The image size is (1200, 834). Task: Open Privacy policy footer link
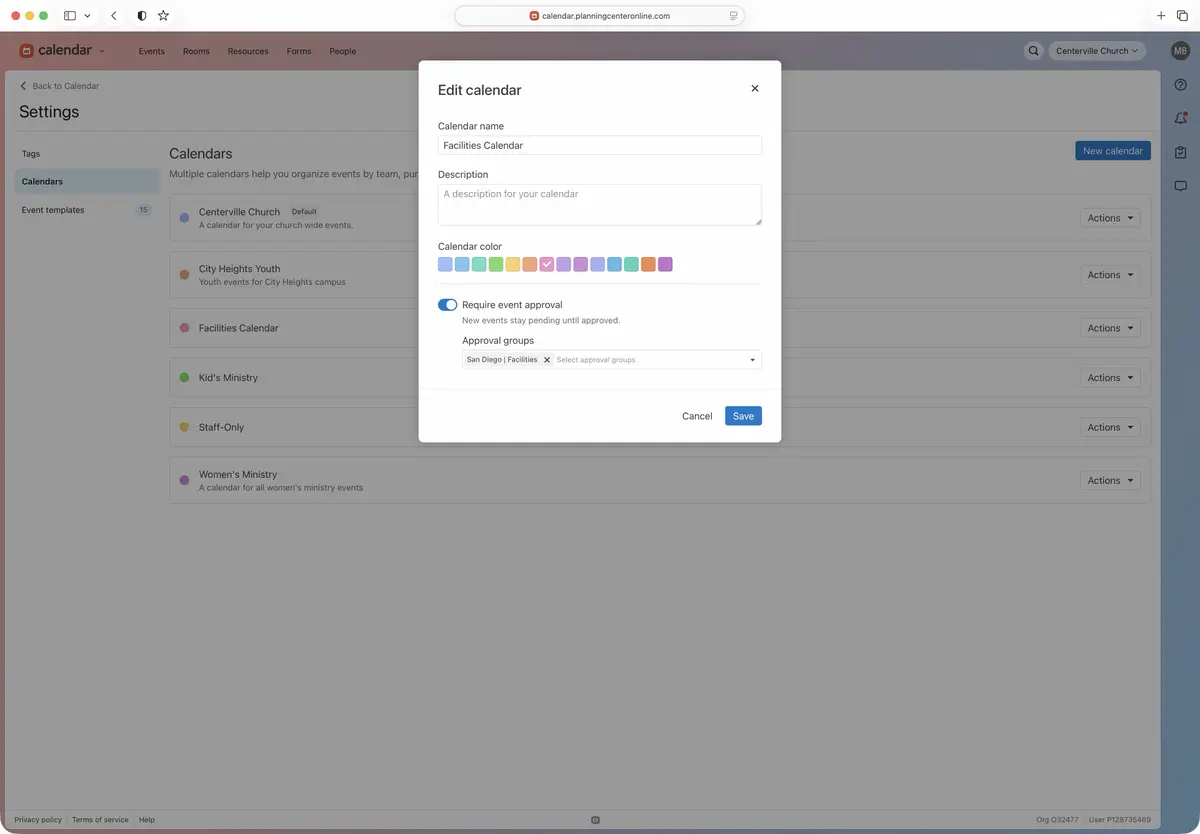click(38, 820)
